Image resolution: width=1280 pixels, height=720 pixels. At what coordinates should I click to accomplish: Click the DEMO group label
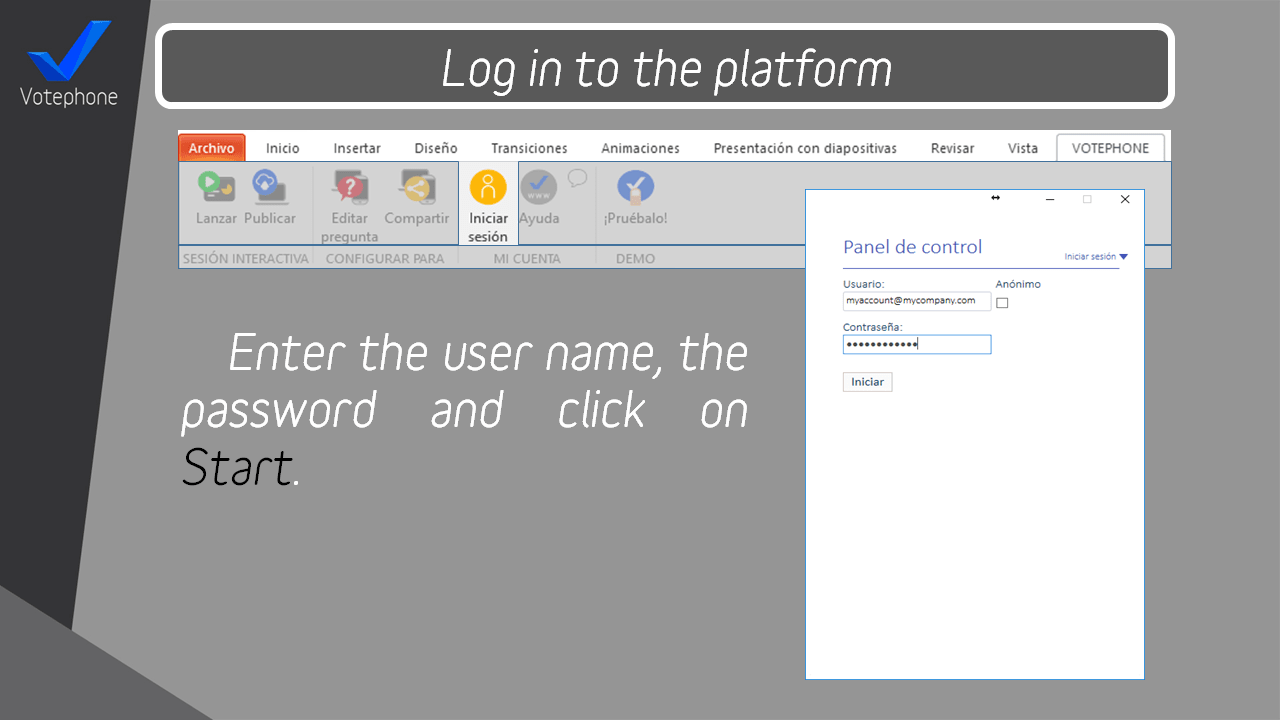coord(635,259)
